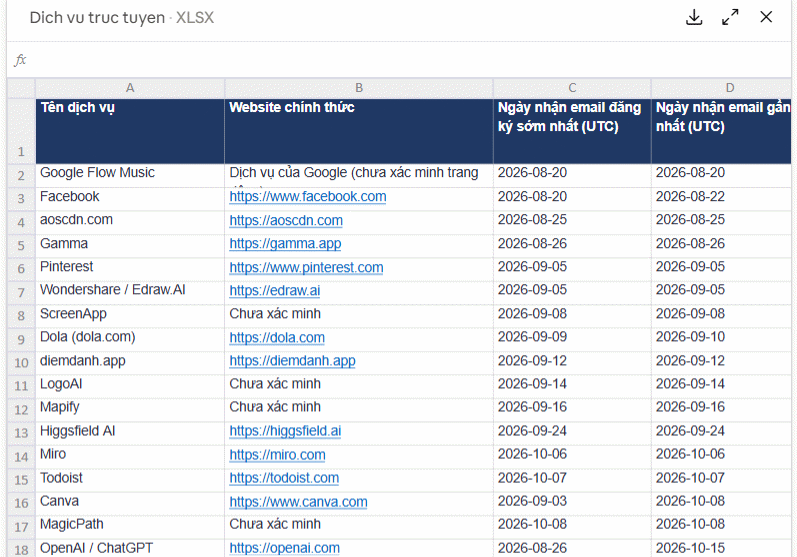
Task: Open the pinterest.com link
Action: (x=306, y=267)
